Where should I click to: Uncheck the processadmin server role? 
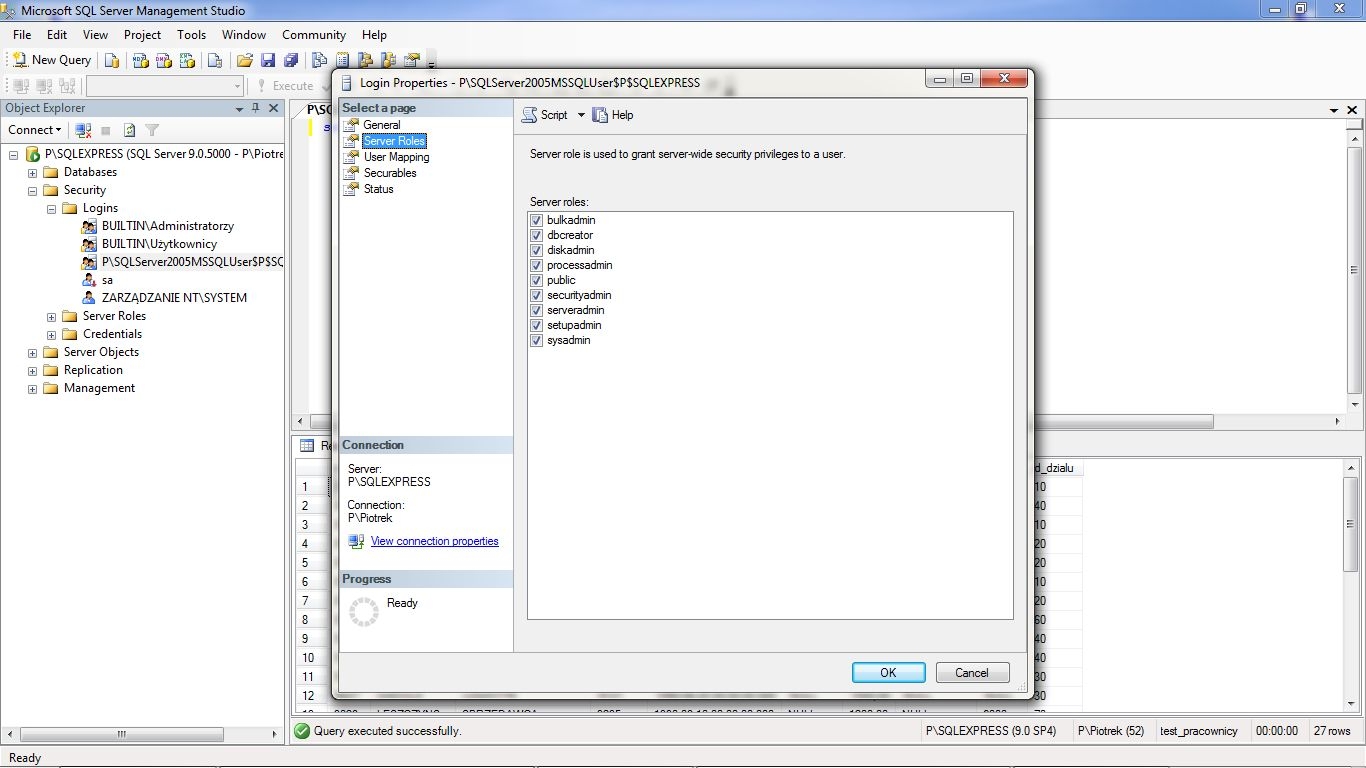tap(537, 265)
